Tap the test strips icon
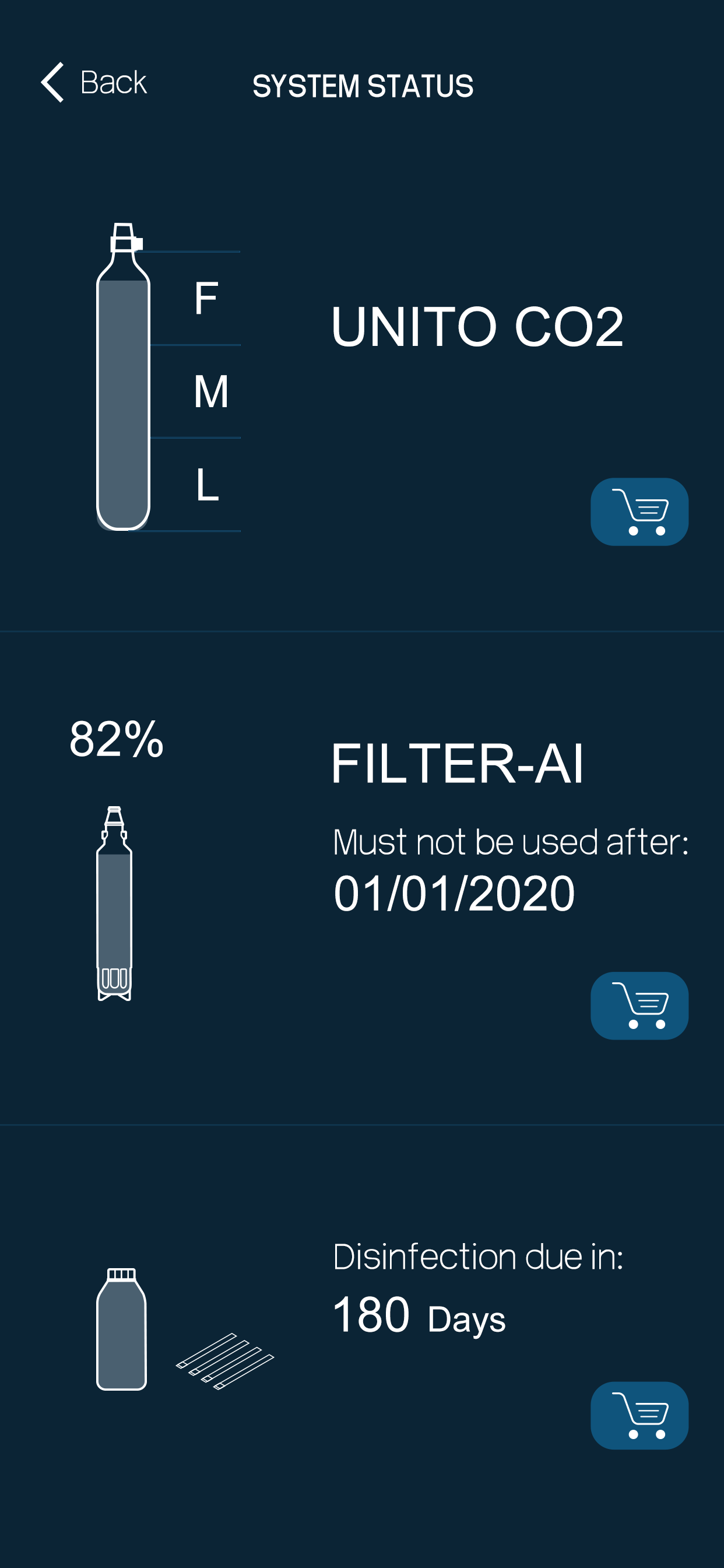724x1568 pixels. click(225, 1361)
